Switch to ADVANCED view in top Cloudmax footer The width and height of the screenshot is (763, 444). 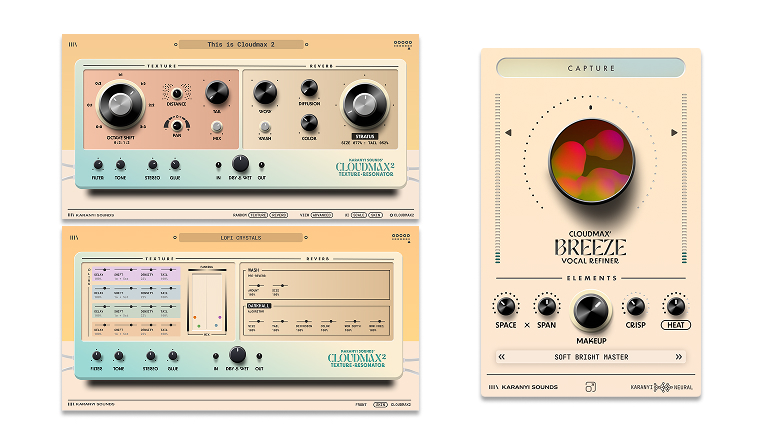pos(322,215)
